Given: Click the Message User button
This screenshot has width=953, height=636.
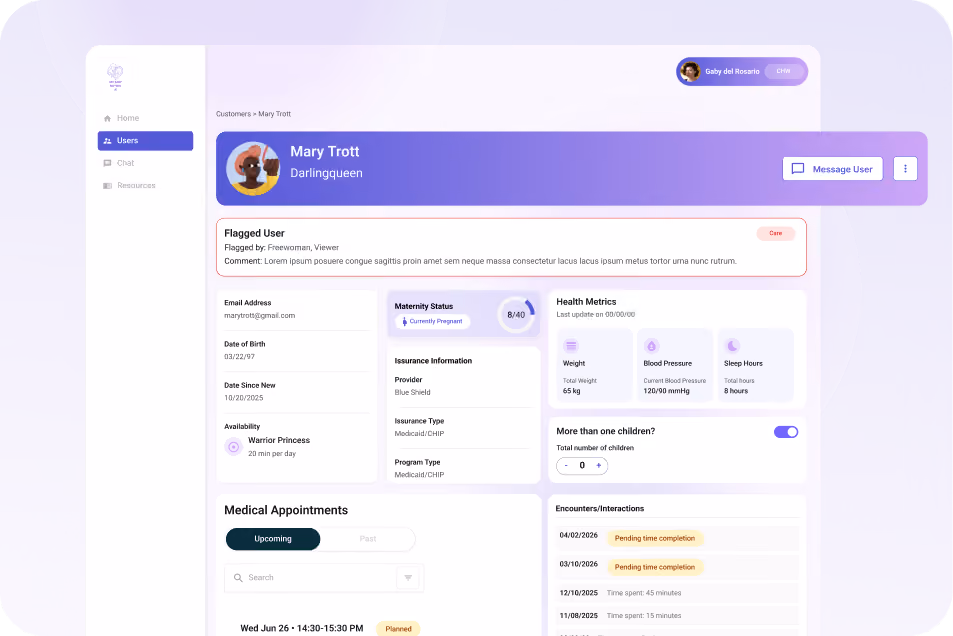Looking at the screenshot, I should 833,169.
